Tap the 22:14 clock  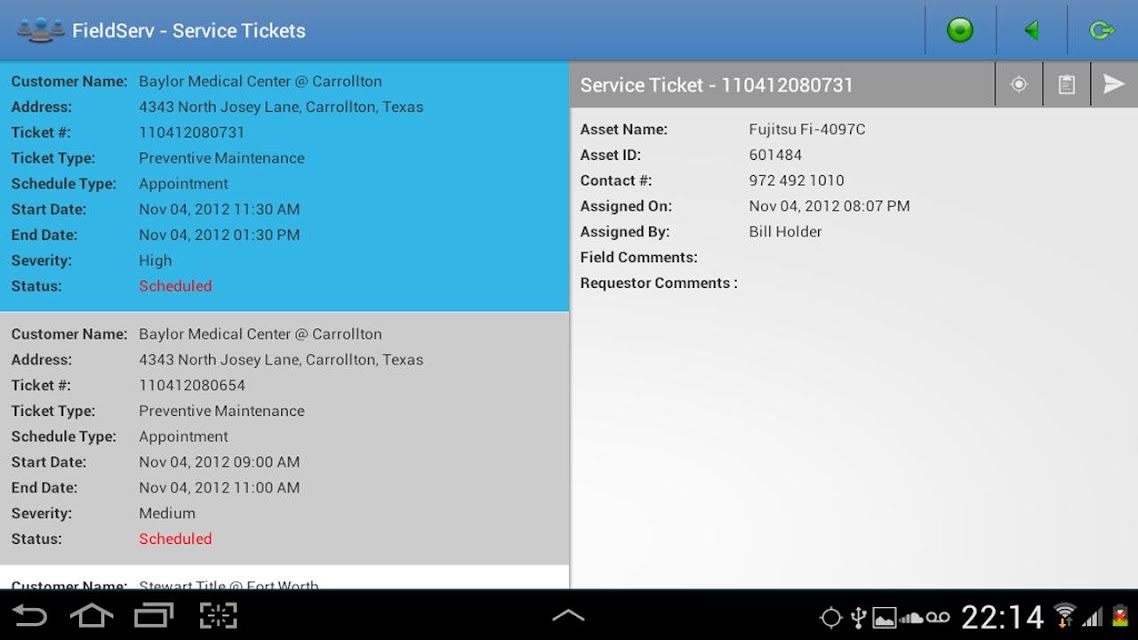(x=1002, y=618)
